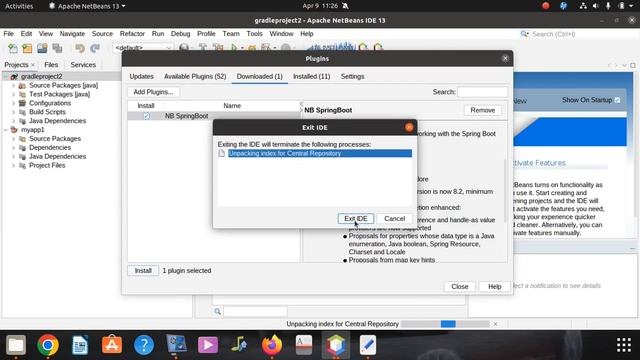Click the file icon beside Unpacking index entry
Viewport: 640px width, 360px height.
(x=221, y=153)
